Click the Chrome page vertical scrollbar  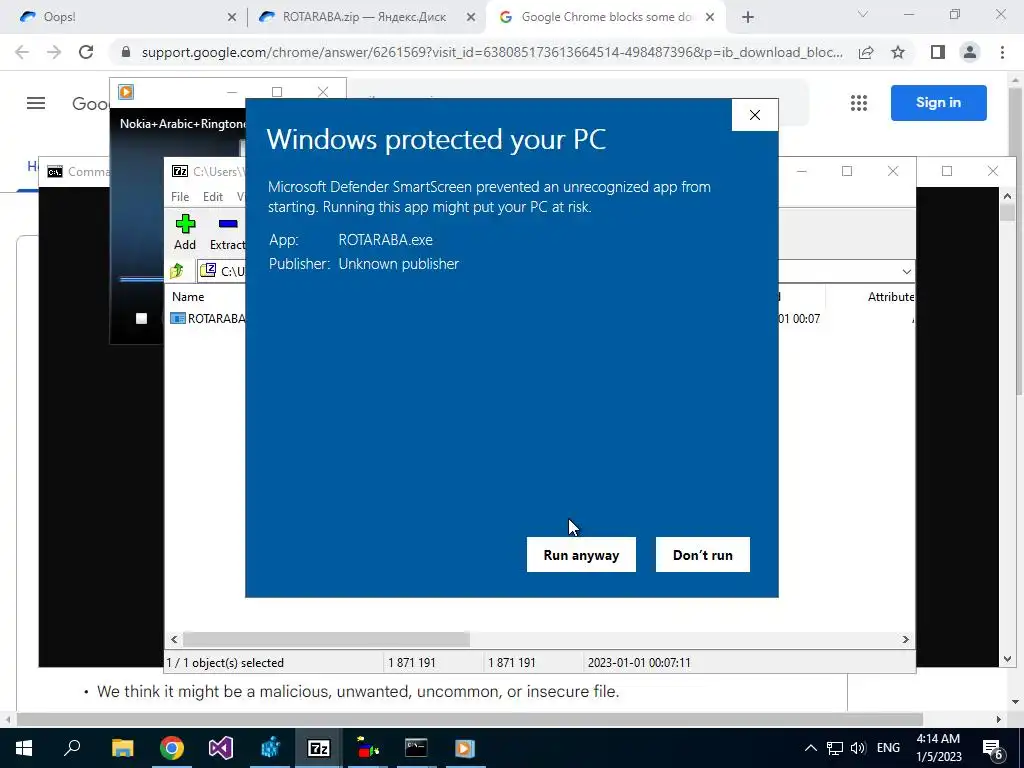(x=1017, y=242)
